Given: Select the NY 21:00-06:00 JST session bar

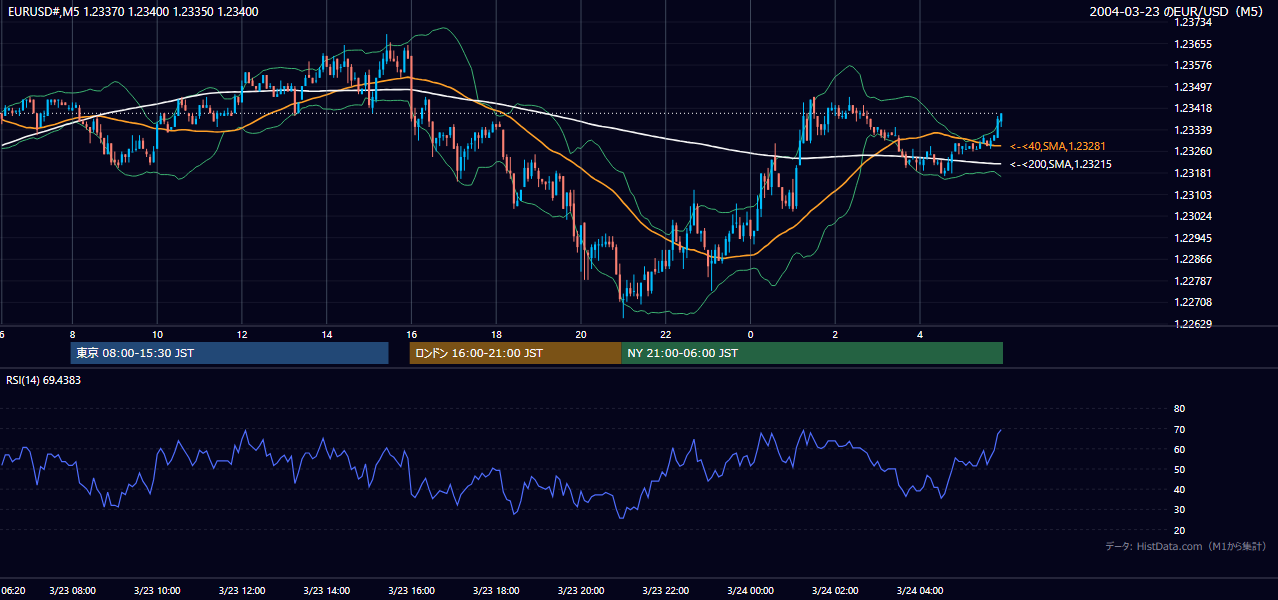Looking at the screenshot, I should (x=812, y=353).
